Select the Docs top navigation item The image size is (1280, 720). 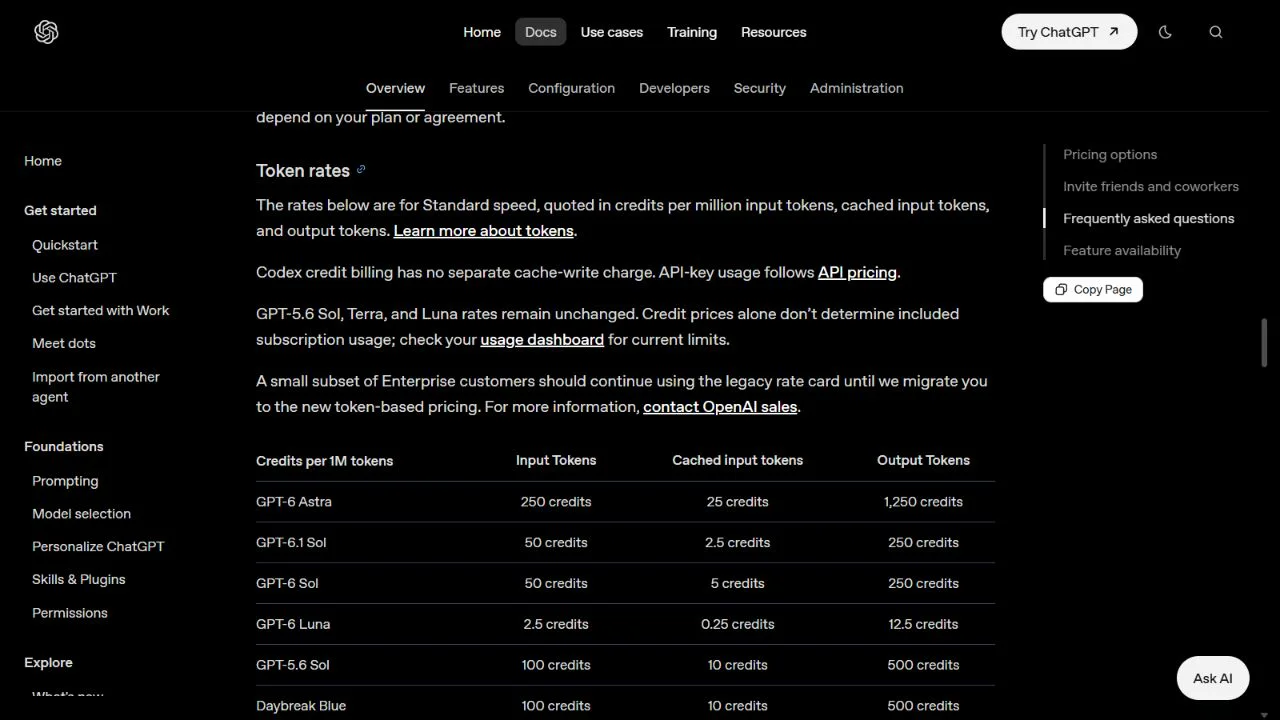point(541,32)
